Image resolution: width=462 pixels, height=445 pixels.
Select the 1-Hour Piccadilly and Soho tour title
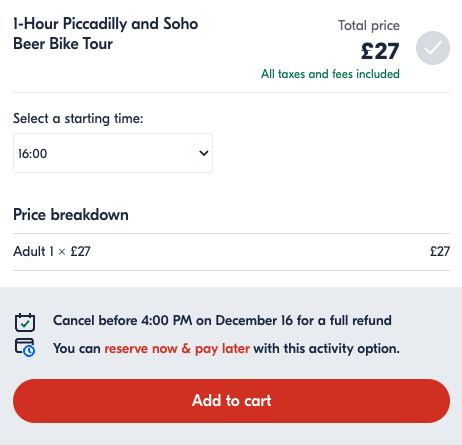pos(106,34)
